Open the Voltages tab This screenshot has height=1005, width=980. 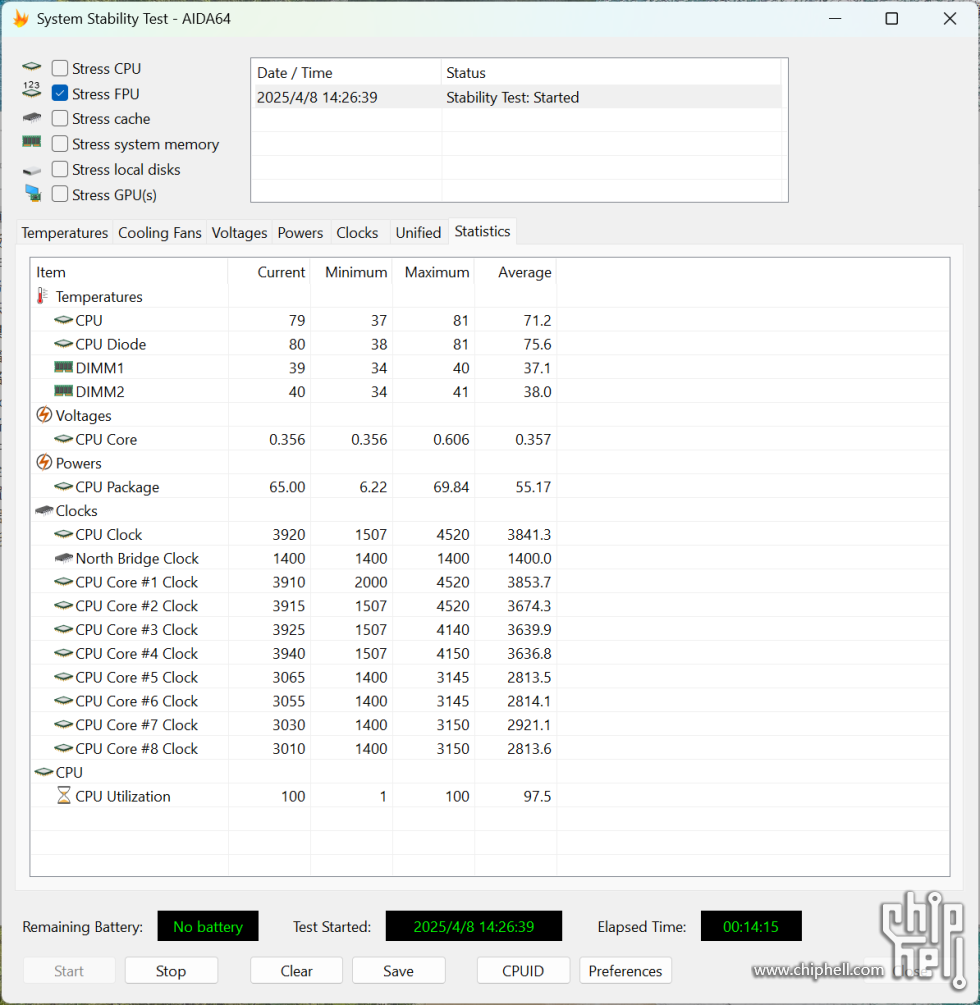[239, 233]
